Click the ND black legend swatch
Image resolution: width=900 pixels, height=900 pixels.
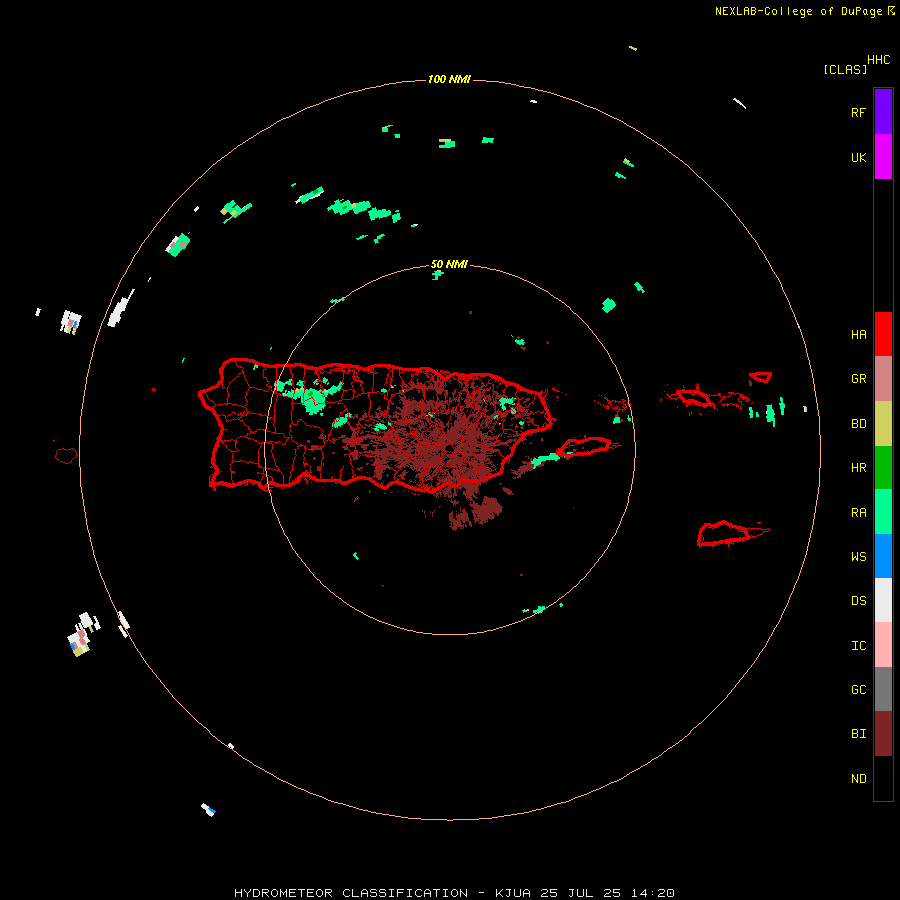pyautogui.click(x=883, y=778)
